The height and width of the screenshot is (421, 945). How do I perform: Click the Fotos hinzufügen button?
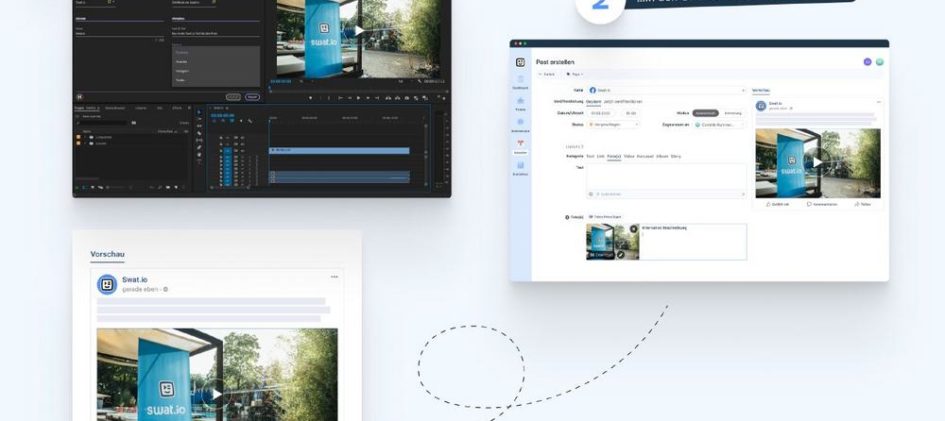605,217
